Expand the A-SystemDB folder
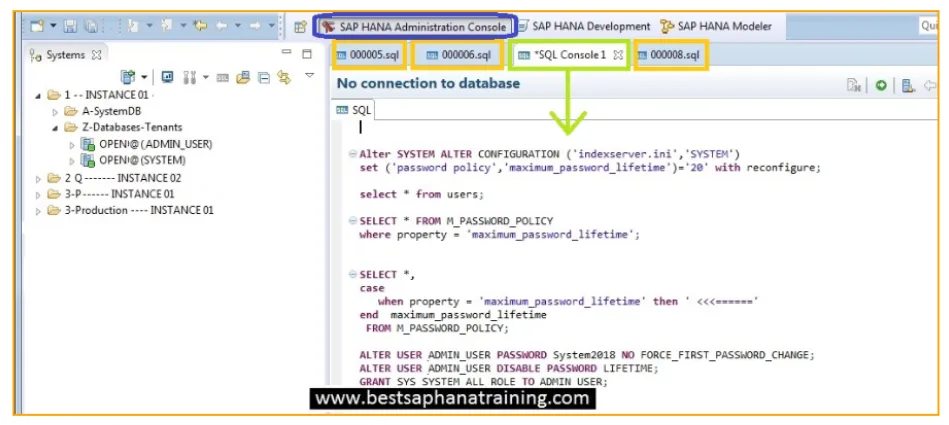949x425 pixels. tap(55, 111)
